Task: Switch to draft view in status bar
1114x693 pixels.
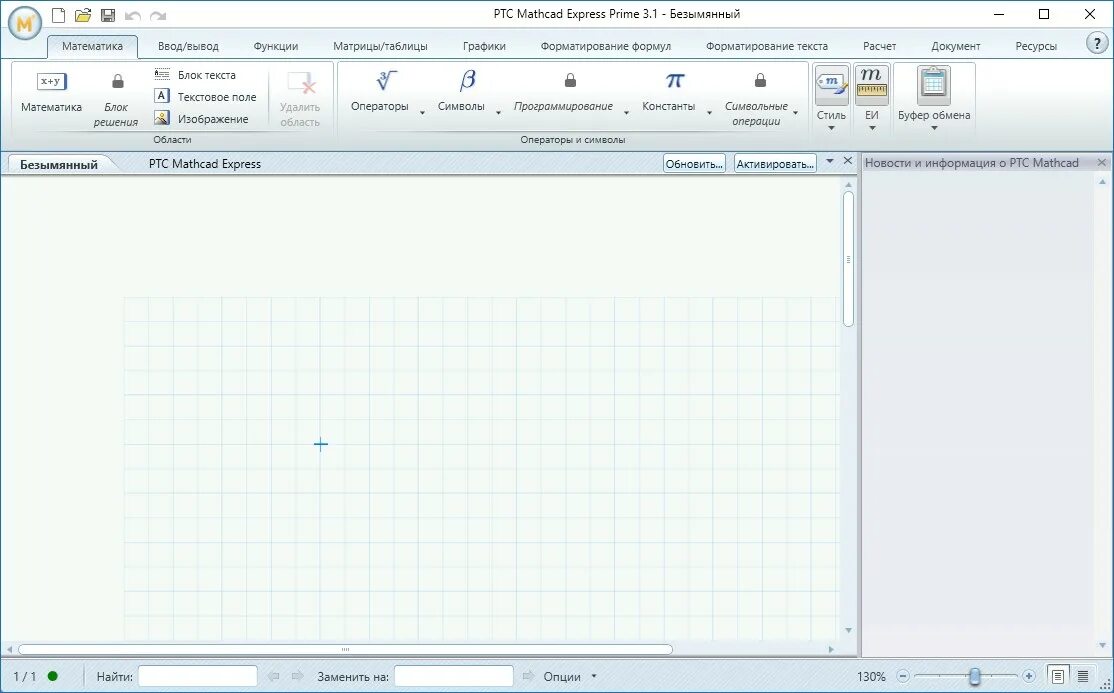Action: click(x=1083, y=676)
